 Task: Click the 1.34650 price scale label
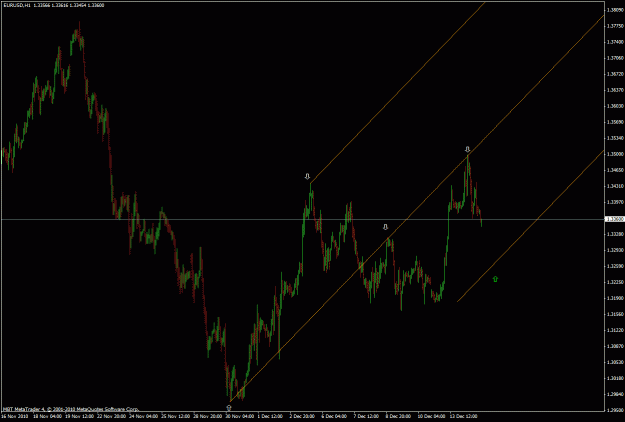[615, 170]
